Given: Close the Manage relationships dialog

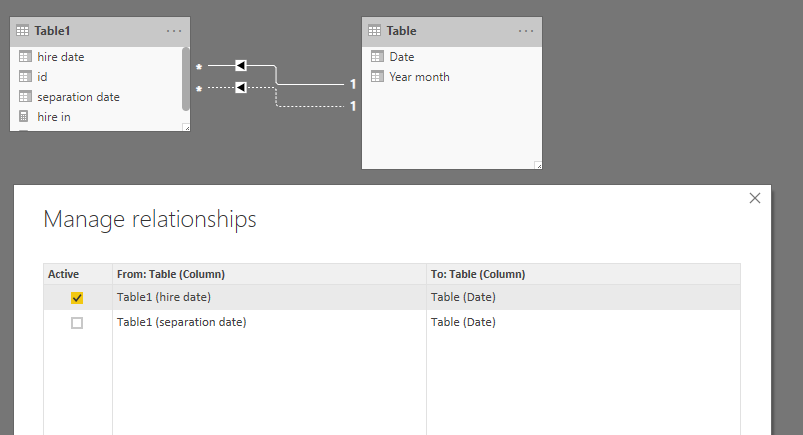Looking at the screenshot, I should [x=755, y=198].
